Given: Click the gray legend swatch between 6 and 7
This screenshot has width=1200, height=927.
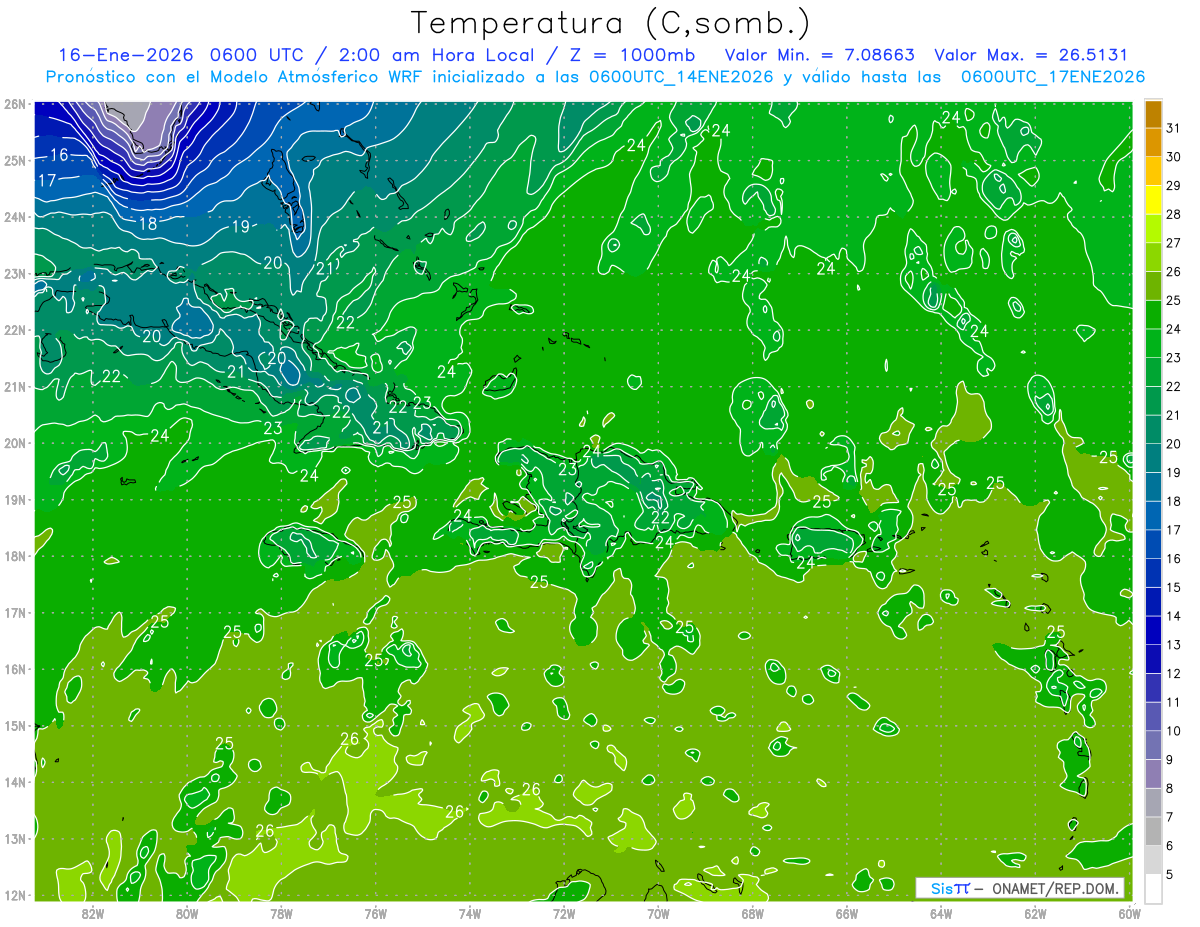Looking at the screenshot, I should tap(1153, 831).
